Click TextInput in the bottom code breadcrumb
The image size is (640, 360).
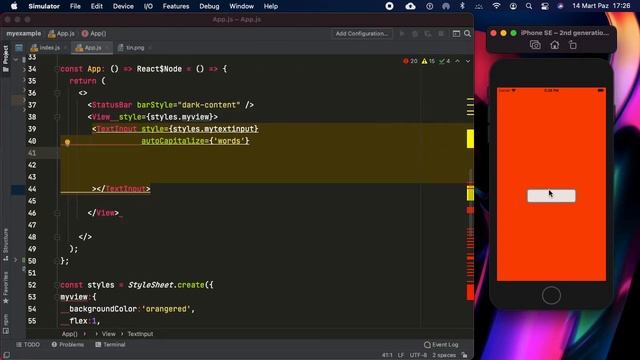140,334
